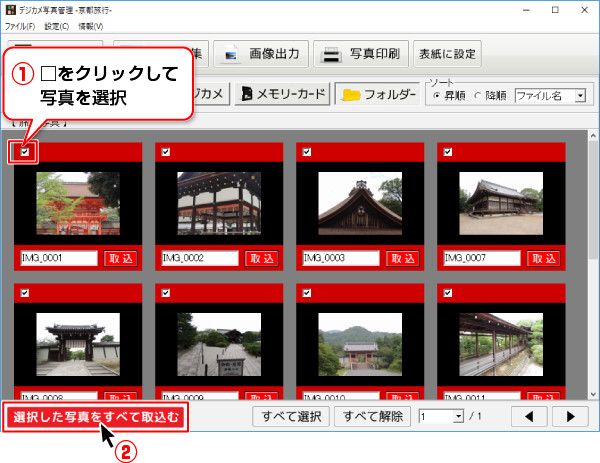Open the 画像出力 image export button

tap(261, 54)
